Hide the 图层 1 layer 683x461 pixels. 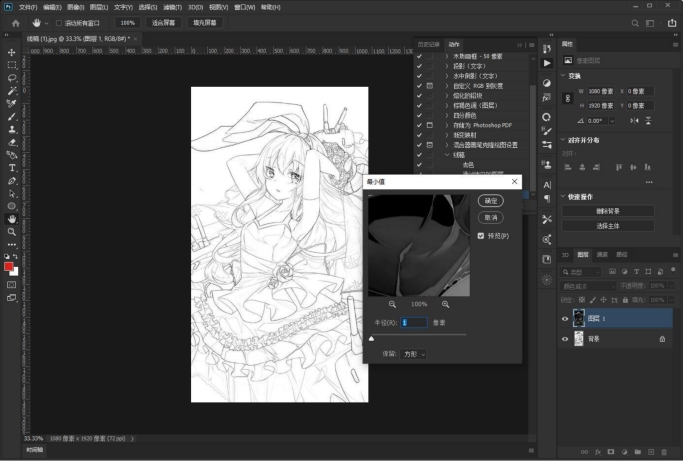tap(565, 319)
